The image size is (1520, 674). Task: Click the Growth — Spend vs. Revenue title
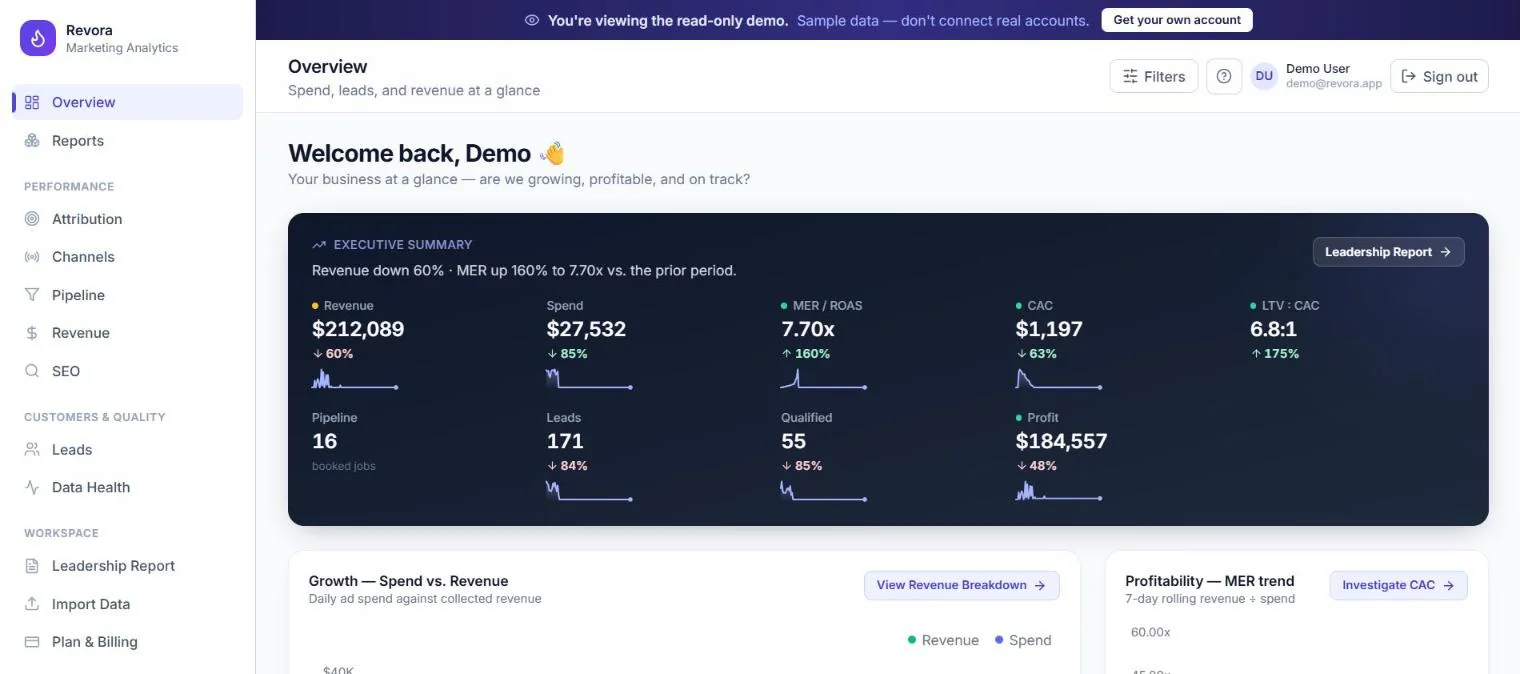pos(408,581)
